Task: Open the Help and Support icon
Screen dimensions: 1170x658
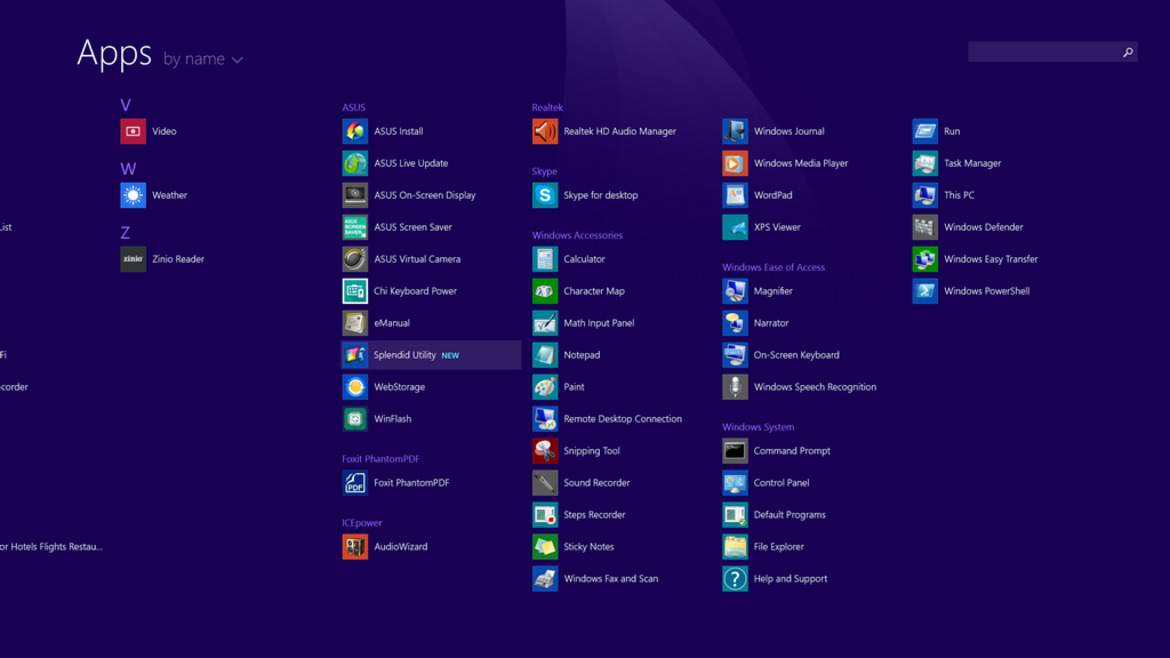Action: 735,579
